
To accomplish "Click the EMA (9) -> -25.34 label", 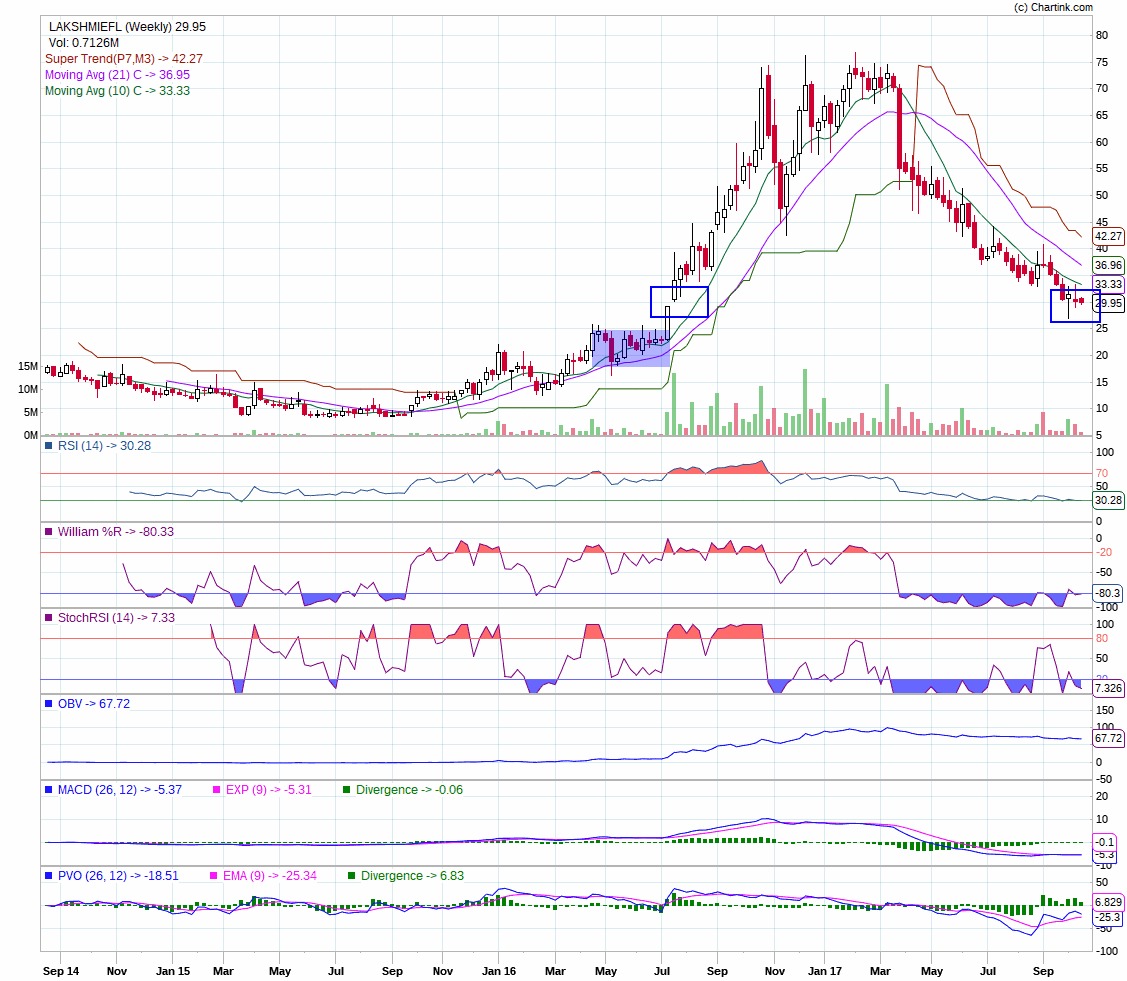I will (x=270, y=876).
